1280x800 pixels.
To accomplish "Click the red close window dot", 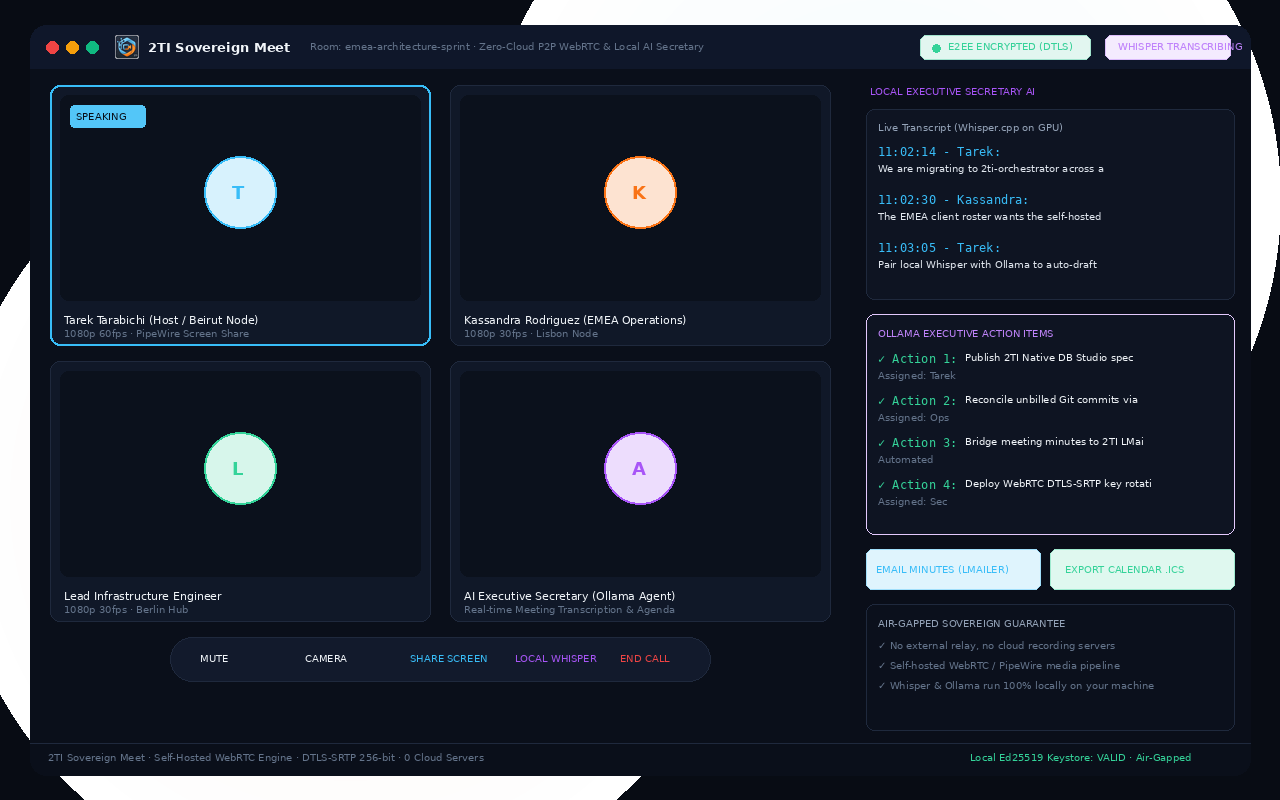I will tap(53, 47).
